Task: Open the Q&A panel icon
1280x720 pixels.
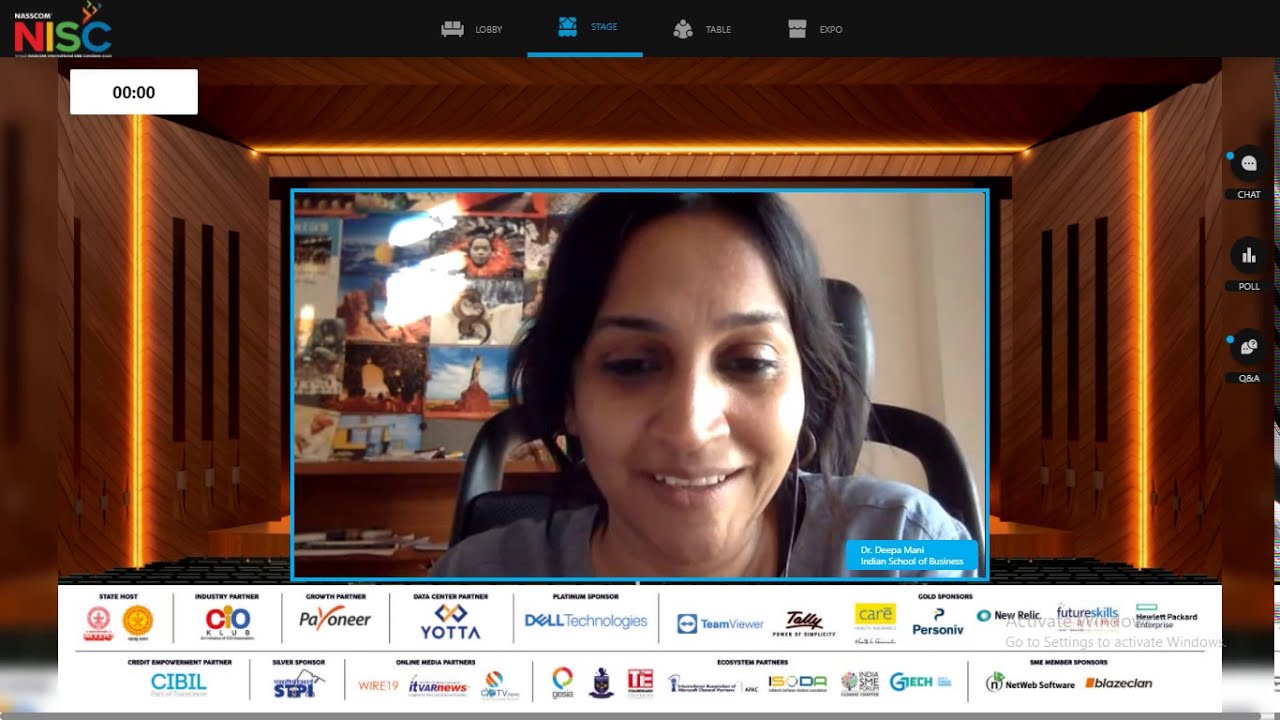Action: point(1248,347)
